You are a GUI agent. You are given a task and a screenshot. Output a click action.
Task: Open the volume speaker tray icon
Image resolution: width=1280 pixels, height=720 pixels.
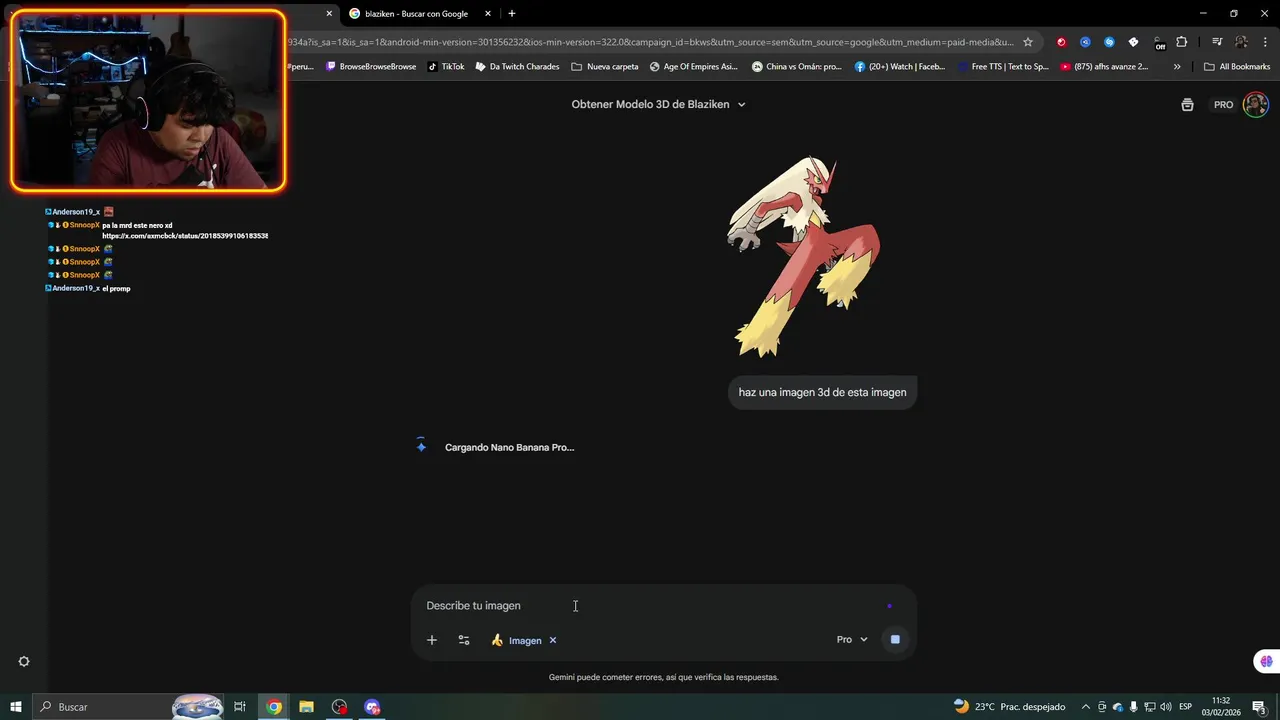(x=1165, y=707)
